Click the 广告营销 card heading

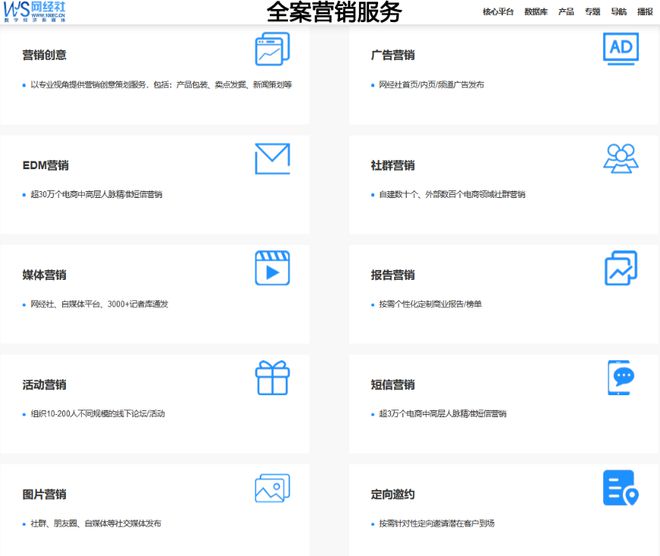click(393, 55)
